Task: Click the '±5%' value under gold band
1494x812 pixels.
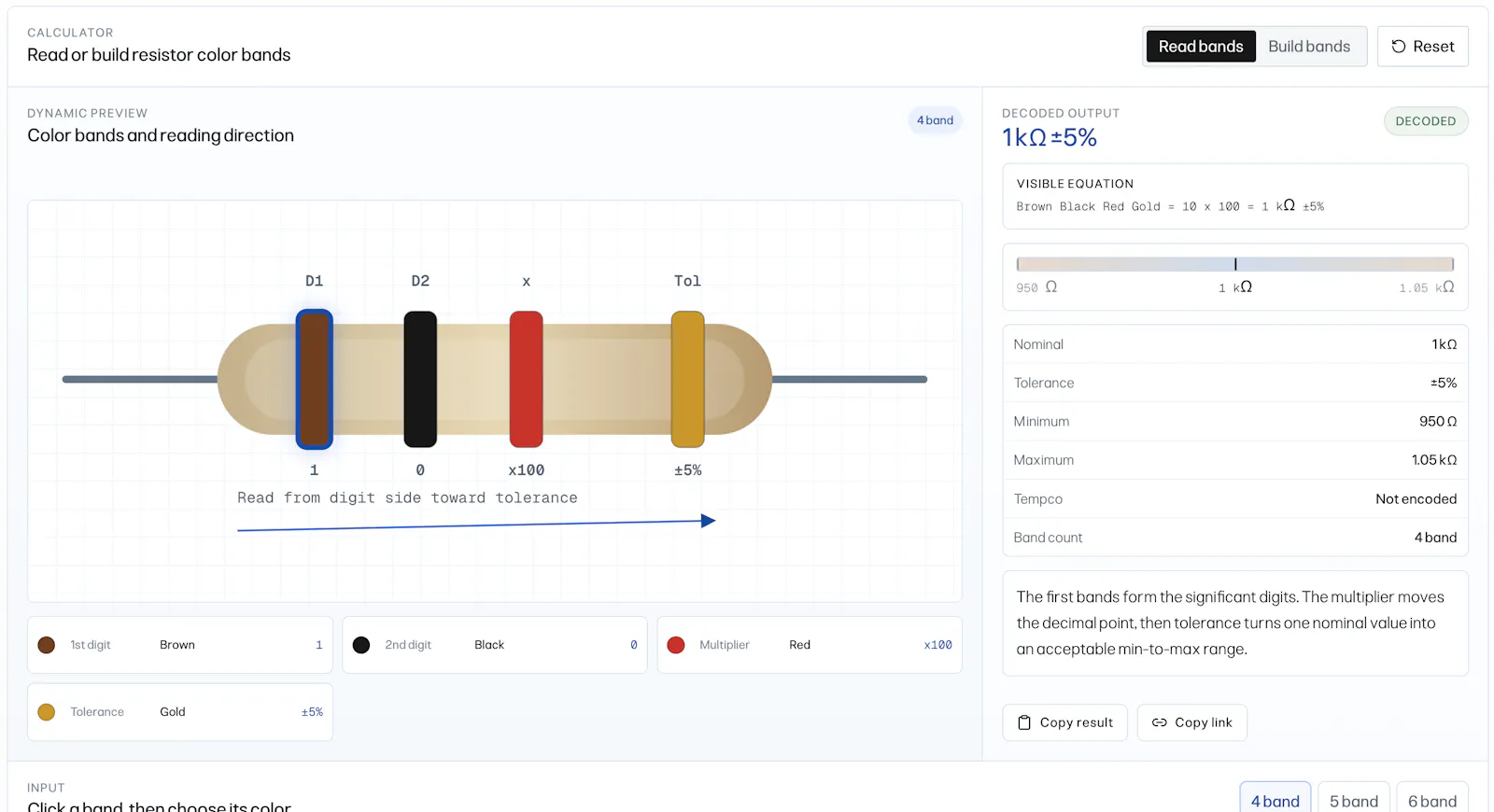Action: tap(688, 470)
